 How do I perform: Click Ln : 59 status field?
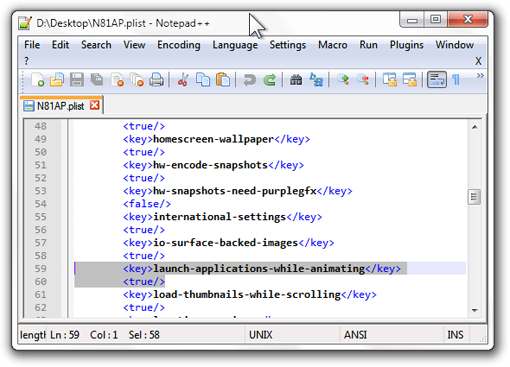65,335
